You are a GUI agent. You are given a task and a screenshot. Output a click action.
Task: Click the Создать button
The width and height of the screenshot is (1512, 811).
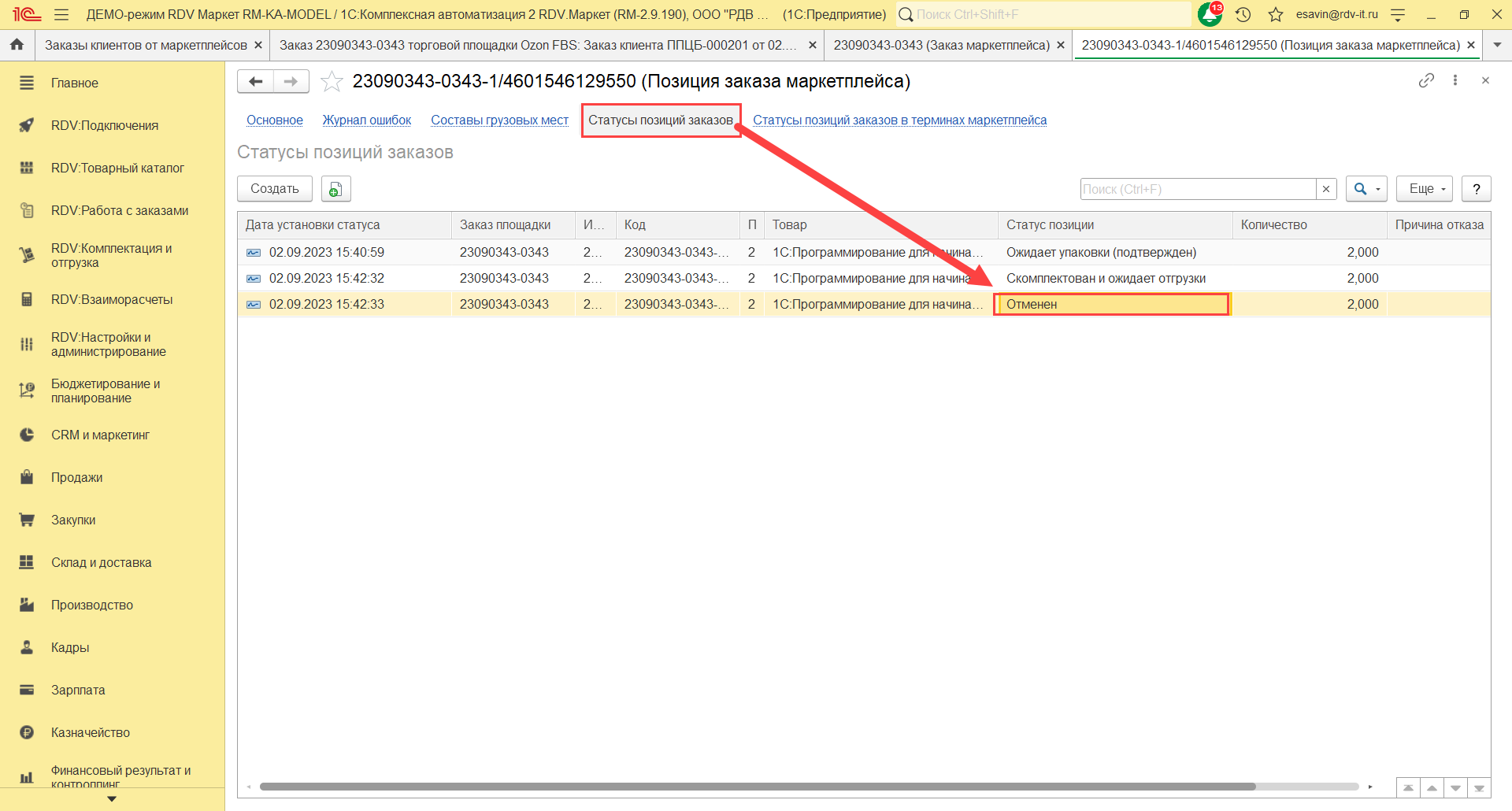pos(275,189)
